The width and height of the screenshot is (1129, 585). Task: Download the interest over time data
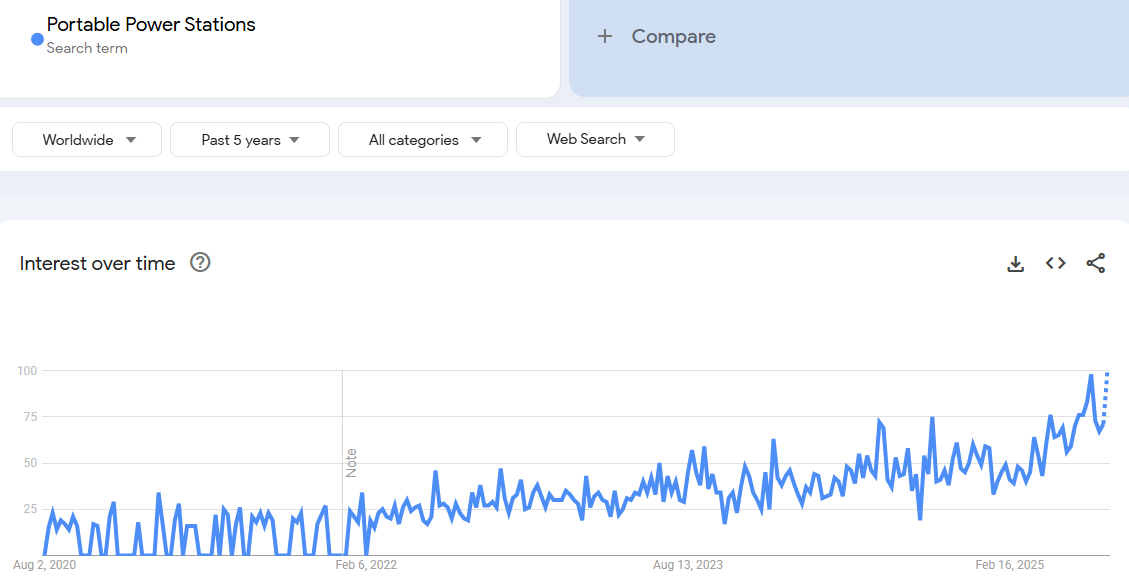tap(1015, 264)
